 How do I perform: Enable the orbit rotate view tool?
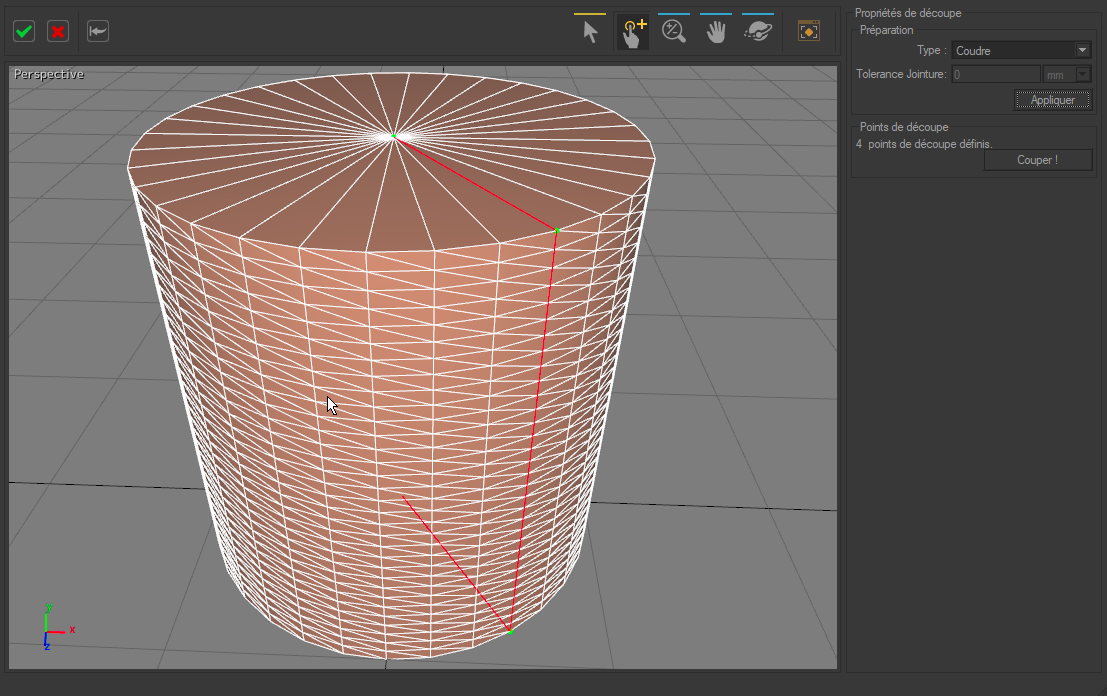[758, 32]
